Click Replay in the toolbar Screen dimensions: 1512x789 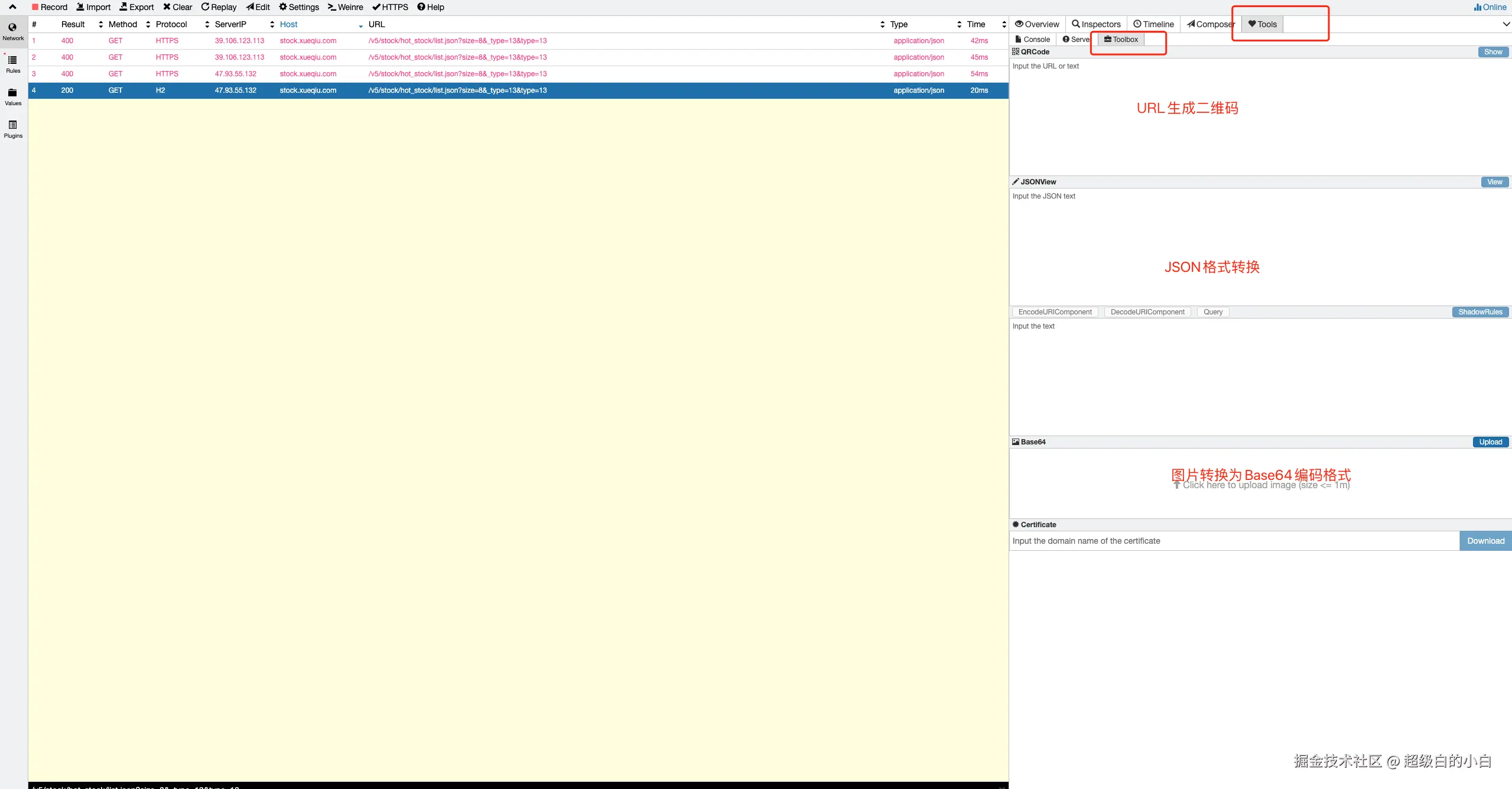coord(219,7)
